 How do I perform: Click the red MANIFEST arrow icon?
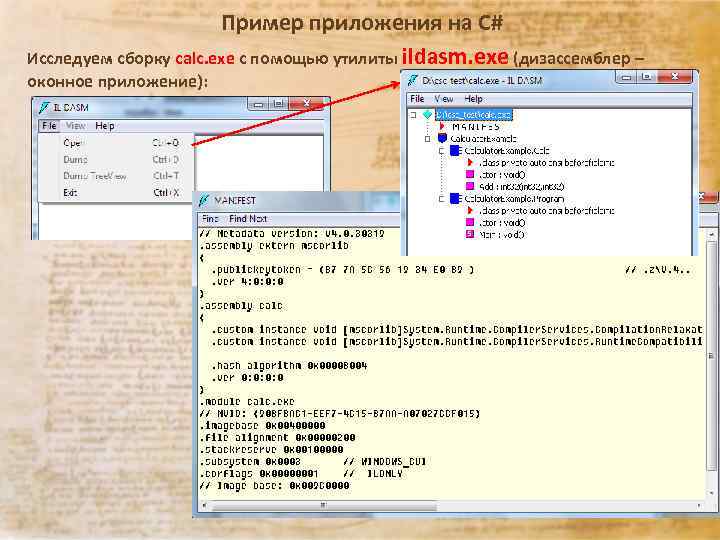pos(442,126)
